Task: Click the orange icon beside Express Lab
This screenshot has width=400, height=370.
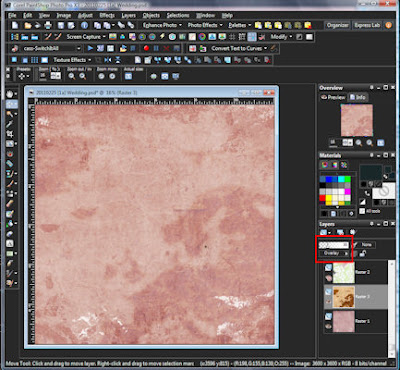Action: click(x=388, y=25)
